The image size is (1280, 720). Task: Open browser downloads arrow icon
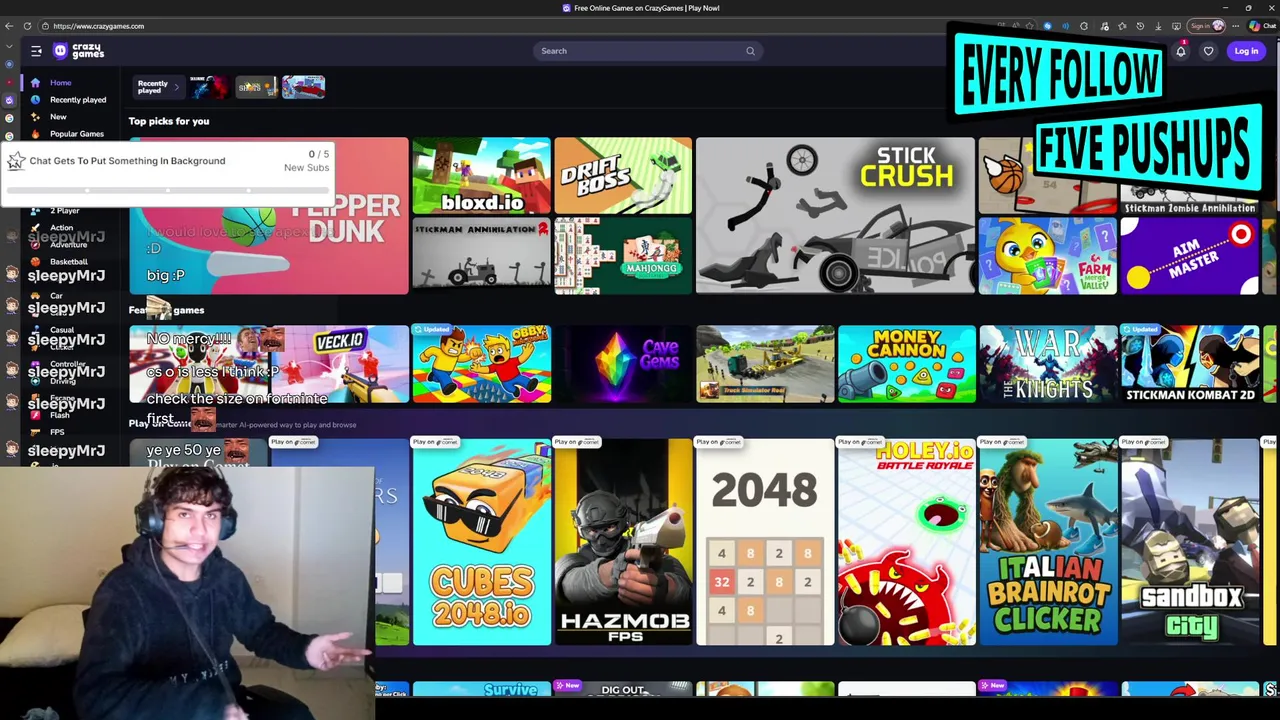[x=1158, y=26]
